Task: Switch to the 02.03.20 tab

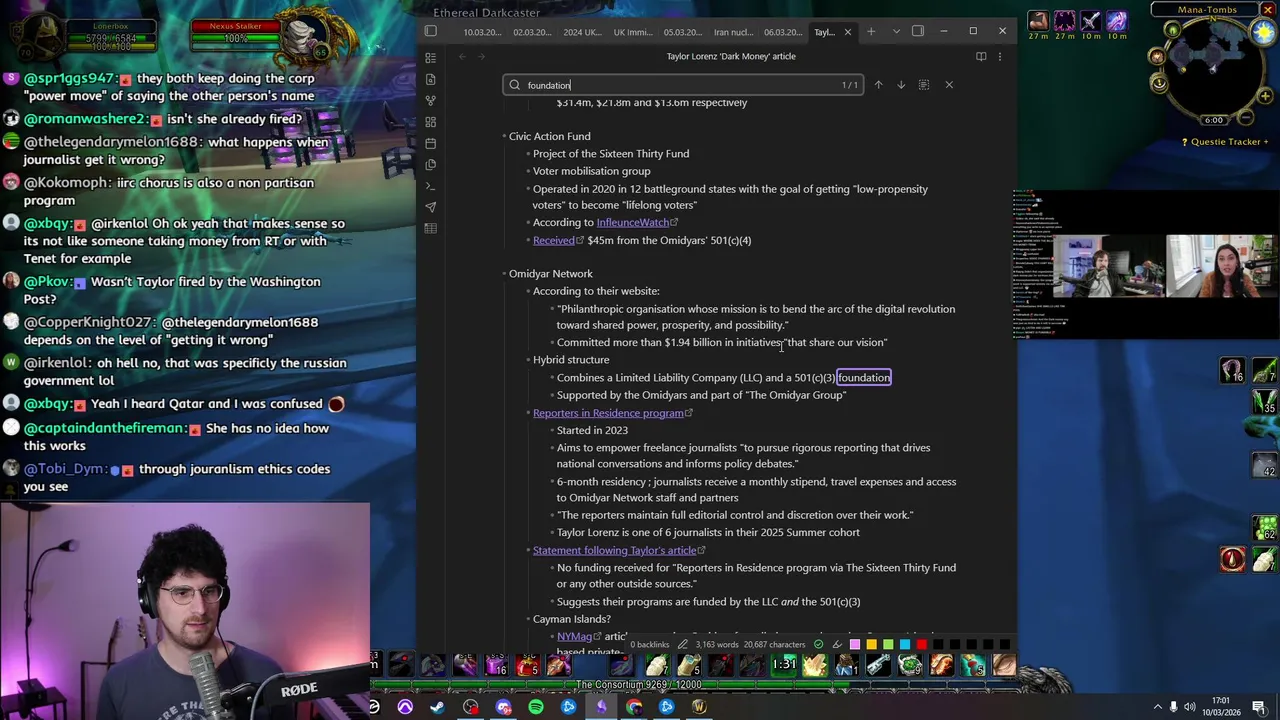Action: tap(532, 32)
